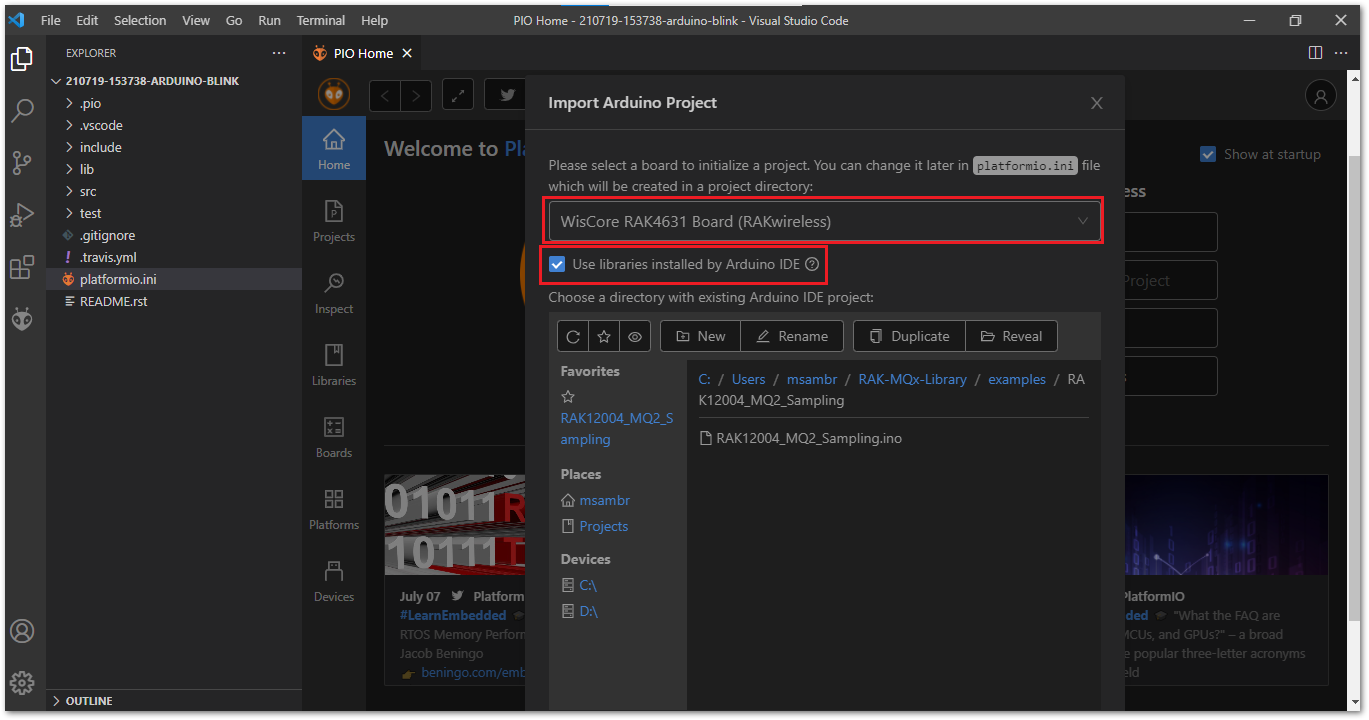Open the Libraries section in PIO sidebar

click(334, 365)
